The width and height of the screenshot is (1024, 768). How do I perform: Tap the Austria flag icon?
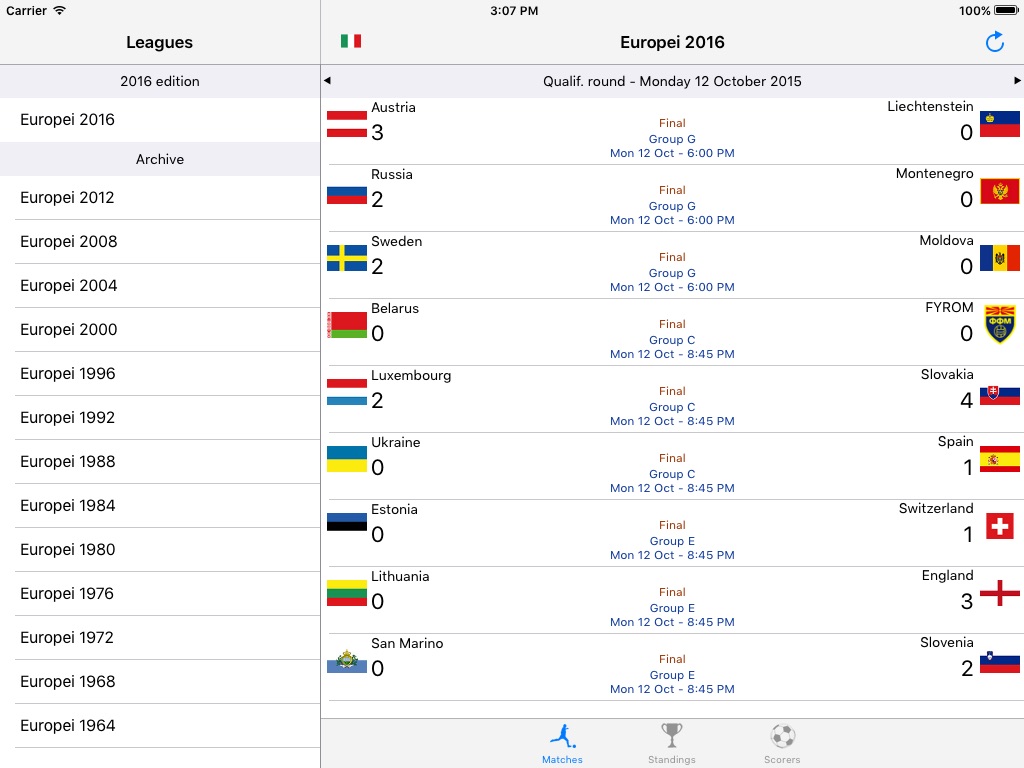347,123
